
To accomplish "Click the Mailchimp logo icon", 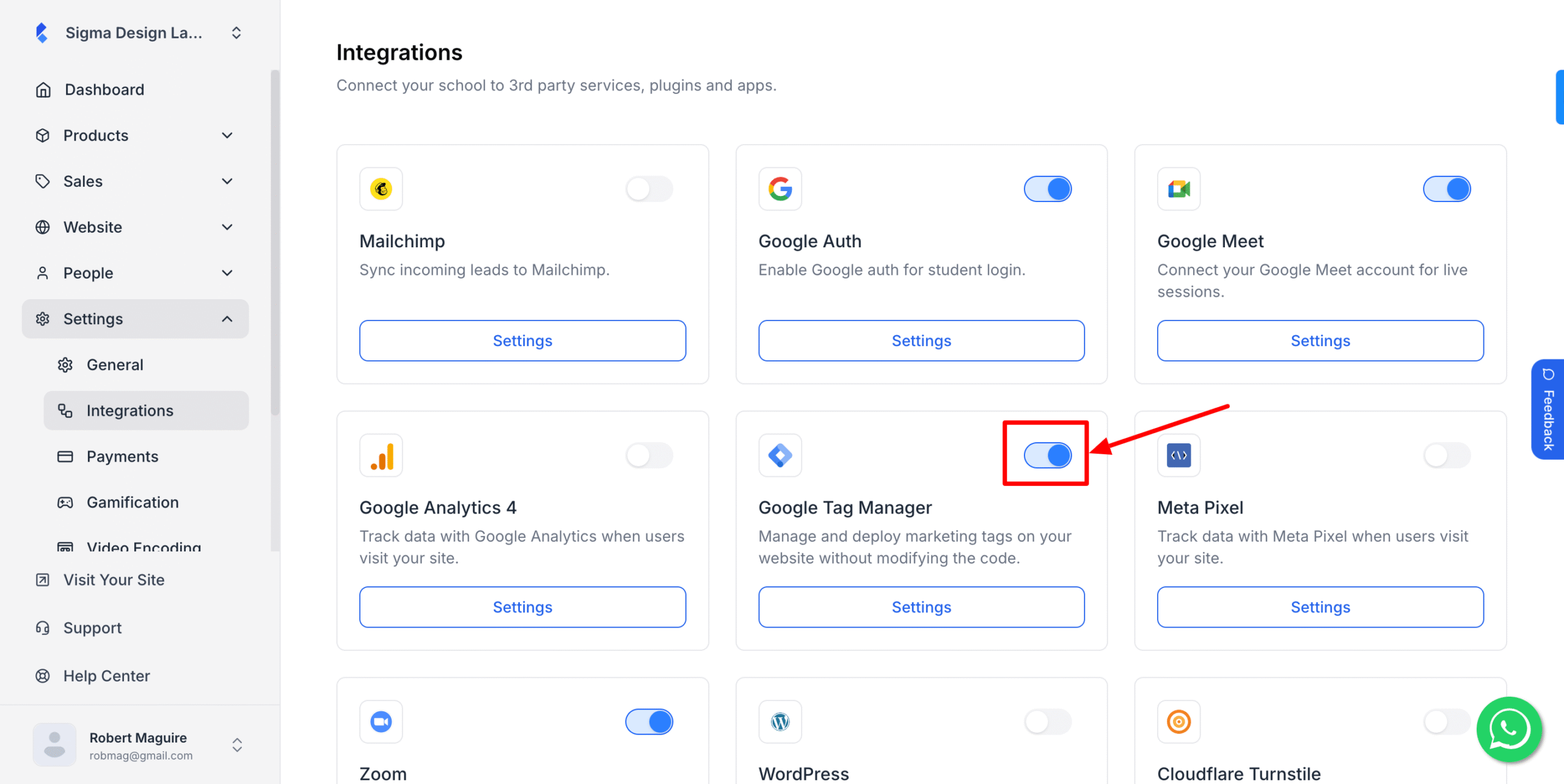I will click(x=381, y=189).
